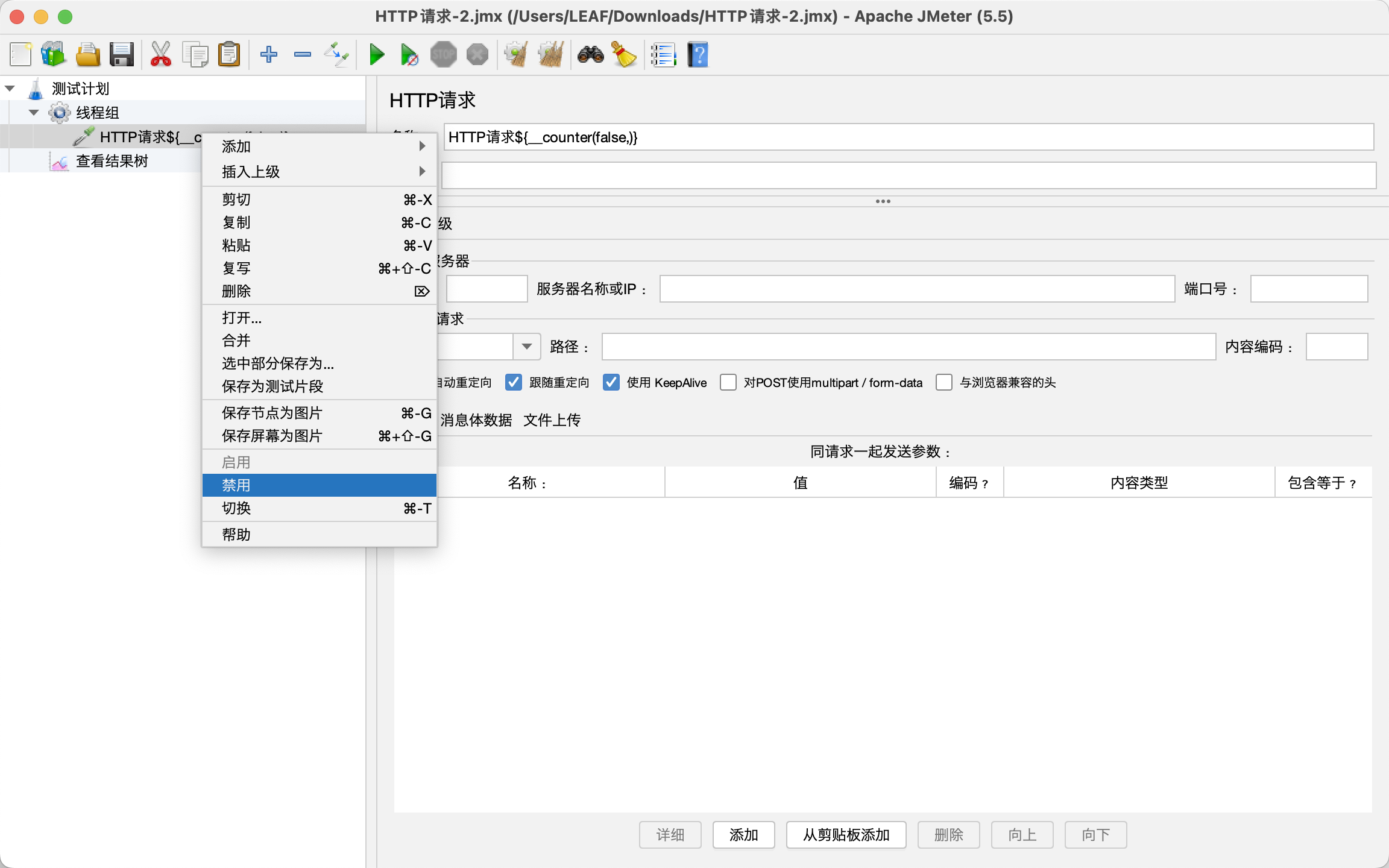
Task: Click the Clear All double broom icon
Action: click(551, 55)
